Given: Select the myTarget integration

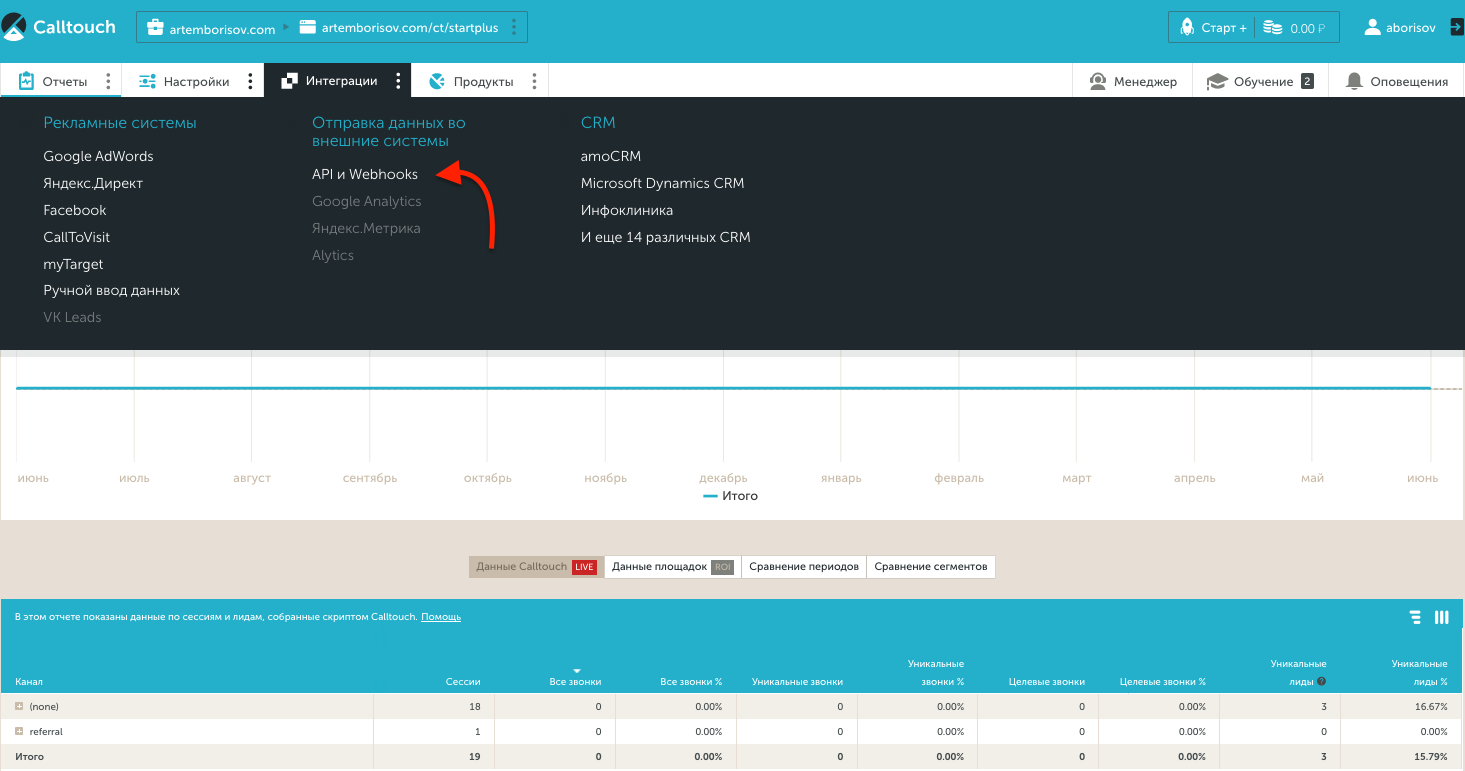Looking at the screenshot, I should coord(73,264).
